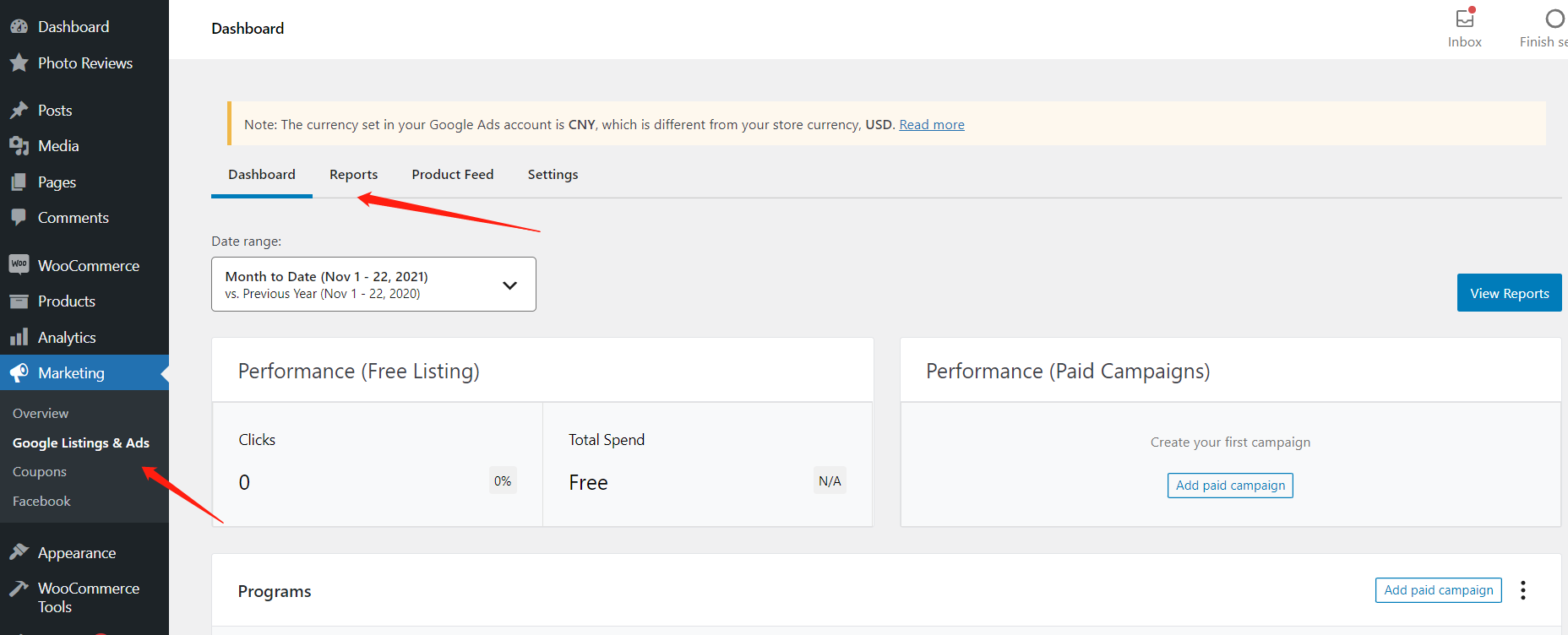
Task: Click the Pages document icon
Action: (19, 182)
